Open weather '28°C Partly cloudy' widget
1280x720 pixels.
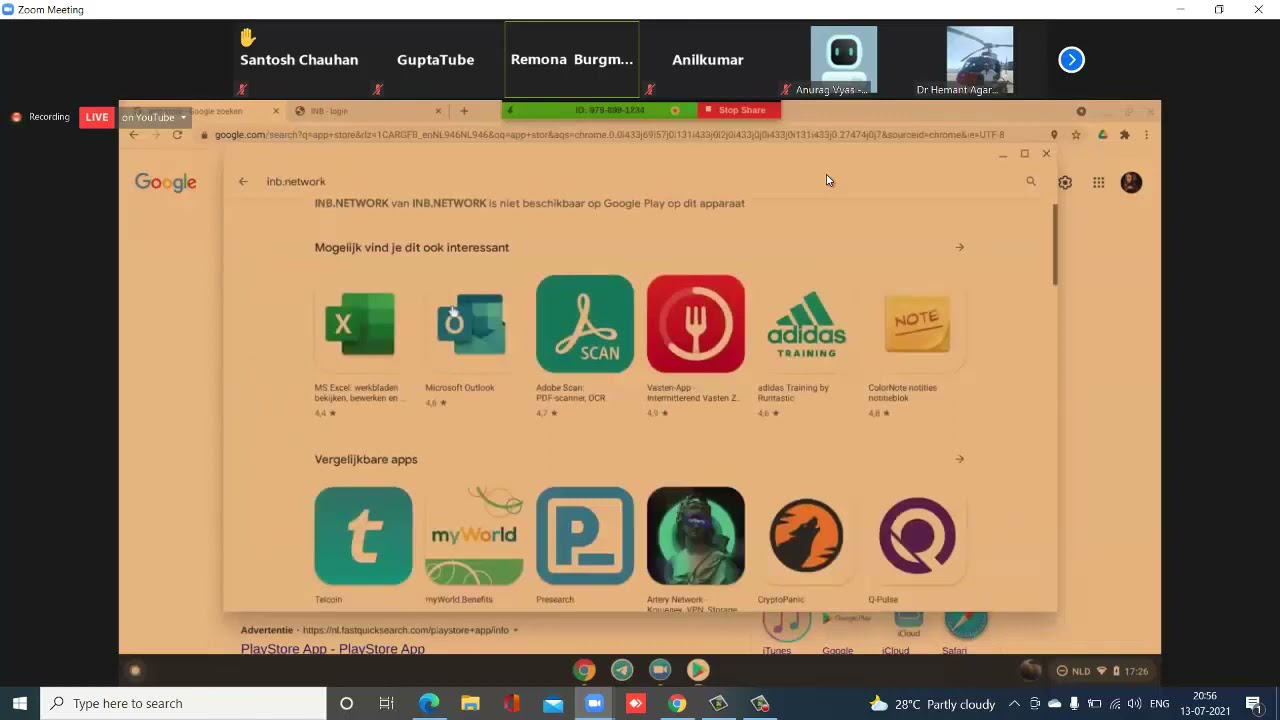[933, 704]
